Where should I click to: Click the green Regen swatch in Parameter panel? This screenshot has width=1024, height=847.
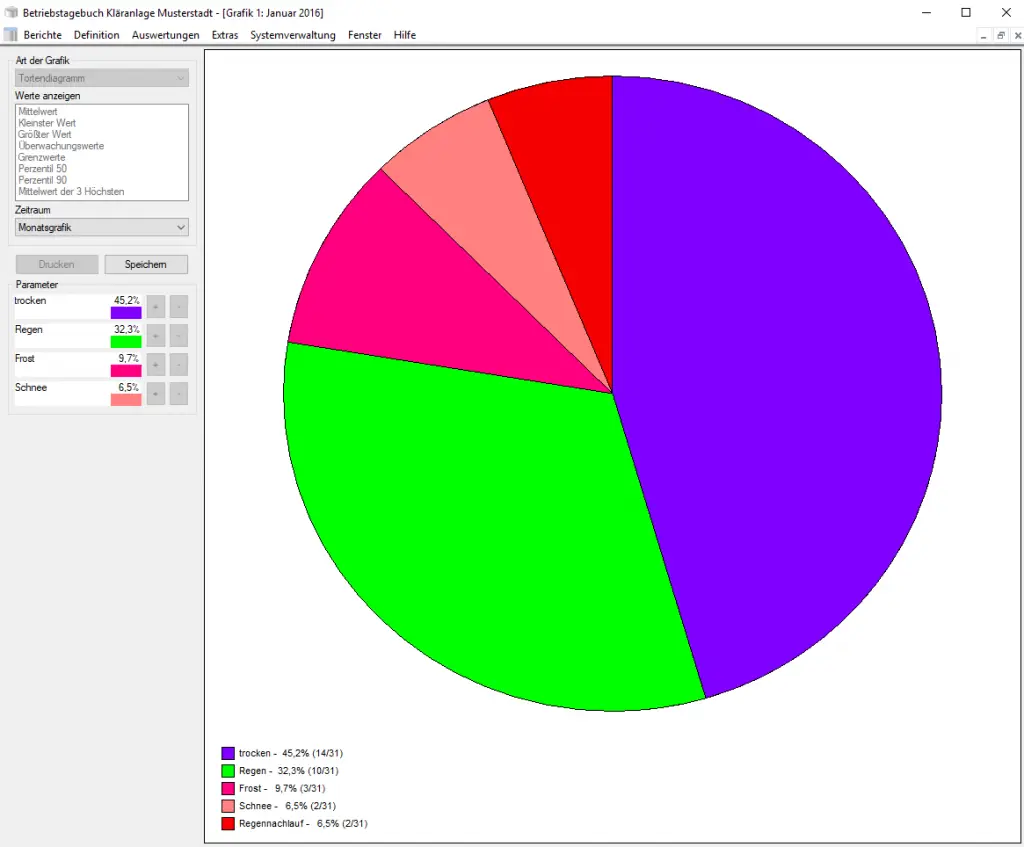point(126,342)
